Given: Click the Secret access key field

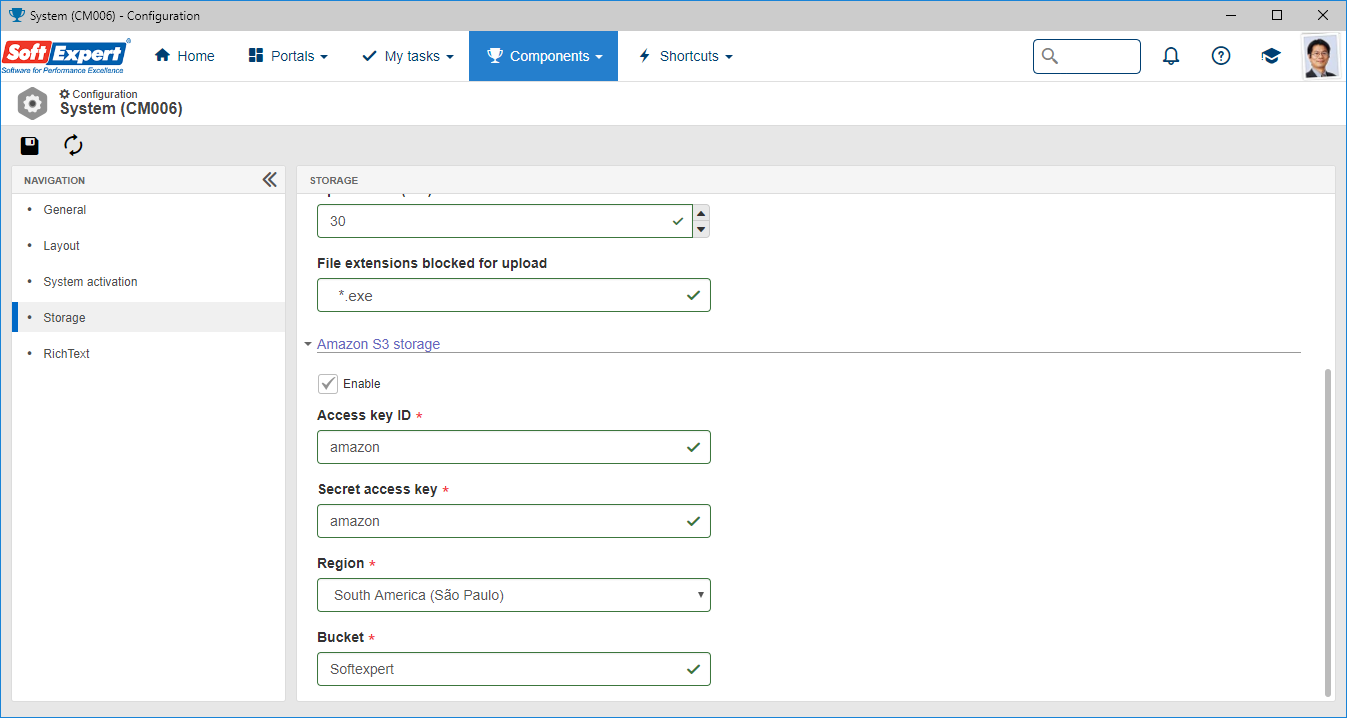Looking at the screenshot, I should [x=514, y=521].
